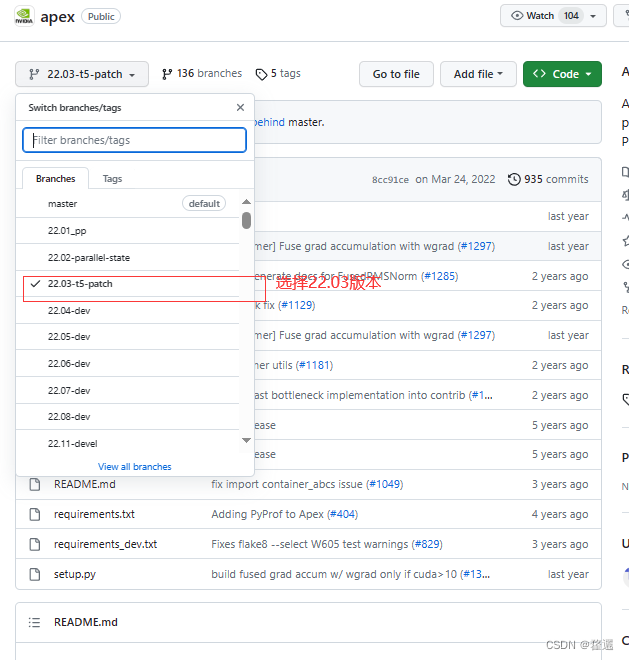Select the checked 22.03-t5-patch branch

(127, 284)
